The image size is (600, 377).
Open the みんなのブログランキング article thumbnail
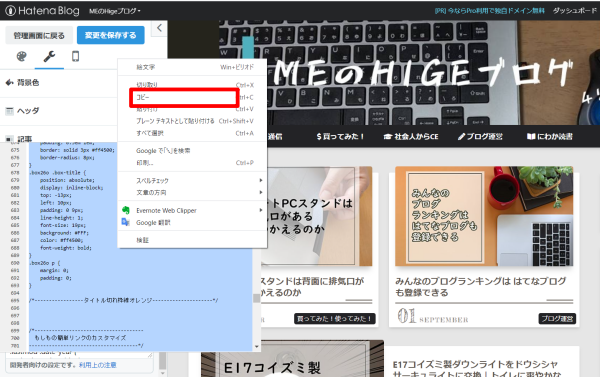(x=484, y=216)
